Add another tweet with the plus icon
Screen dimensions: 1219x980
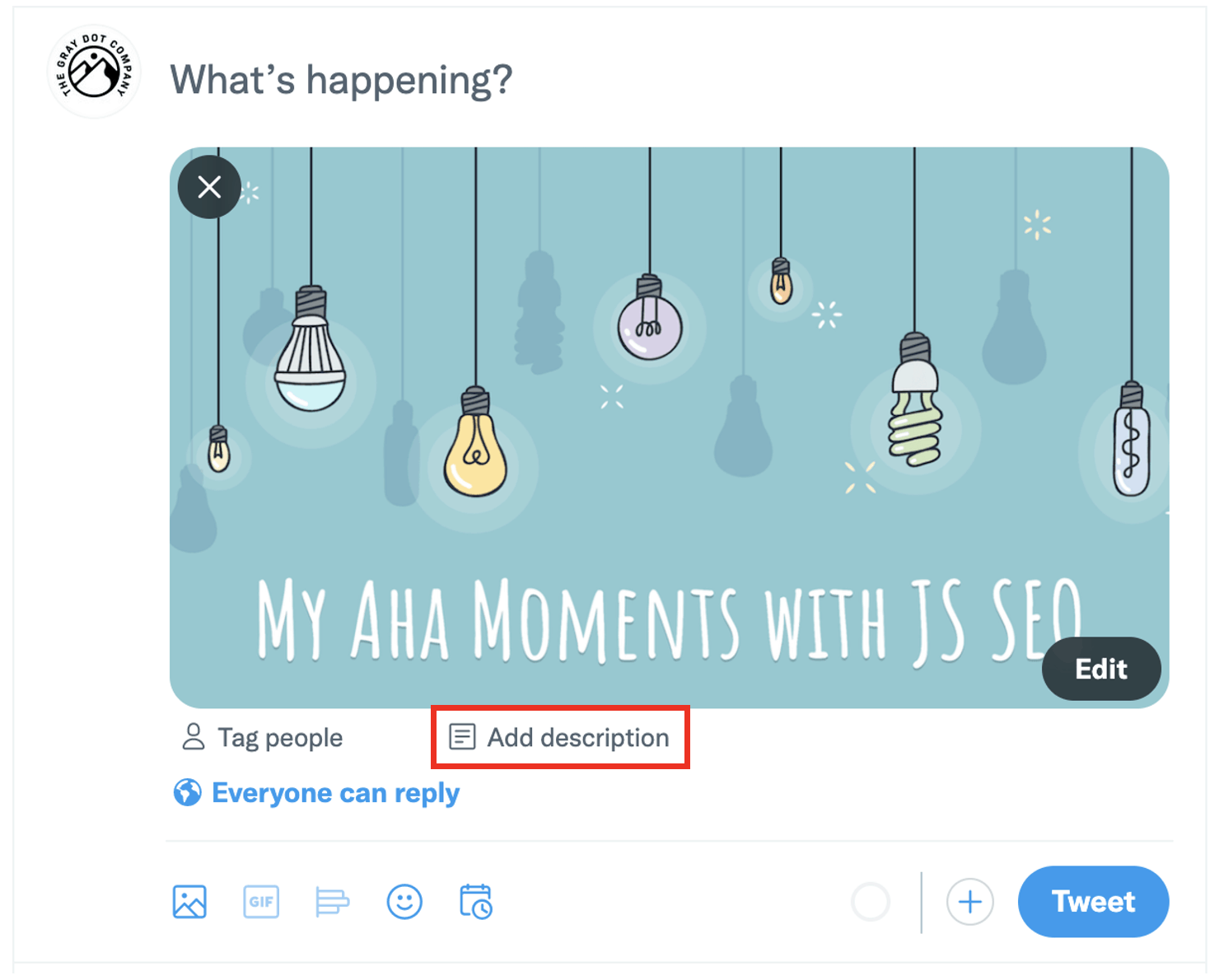point(969,902)
